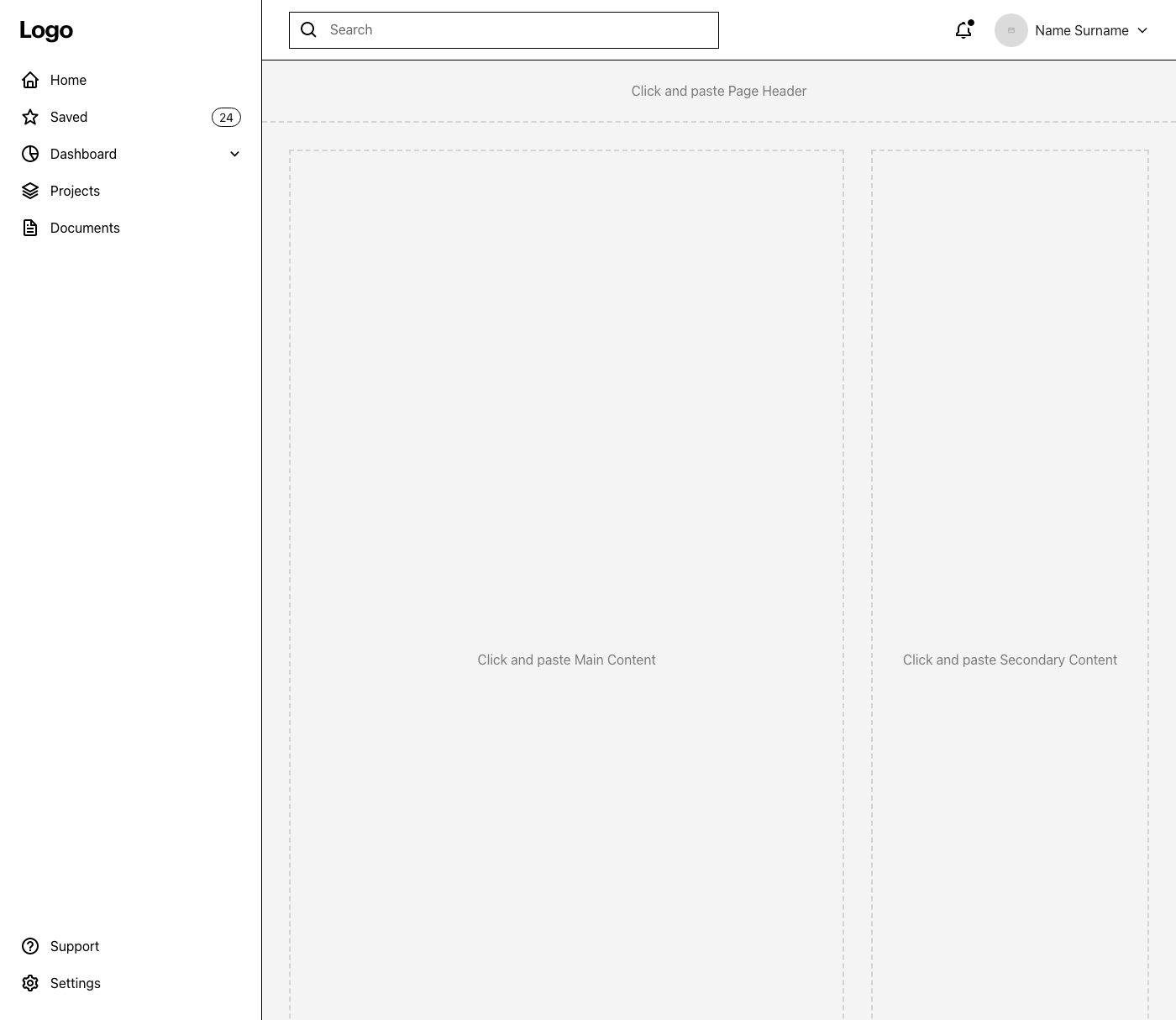This screenshot has height=1020, width=1176.
Task: Open Projects menu item
Action: (130, 191)
